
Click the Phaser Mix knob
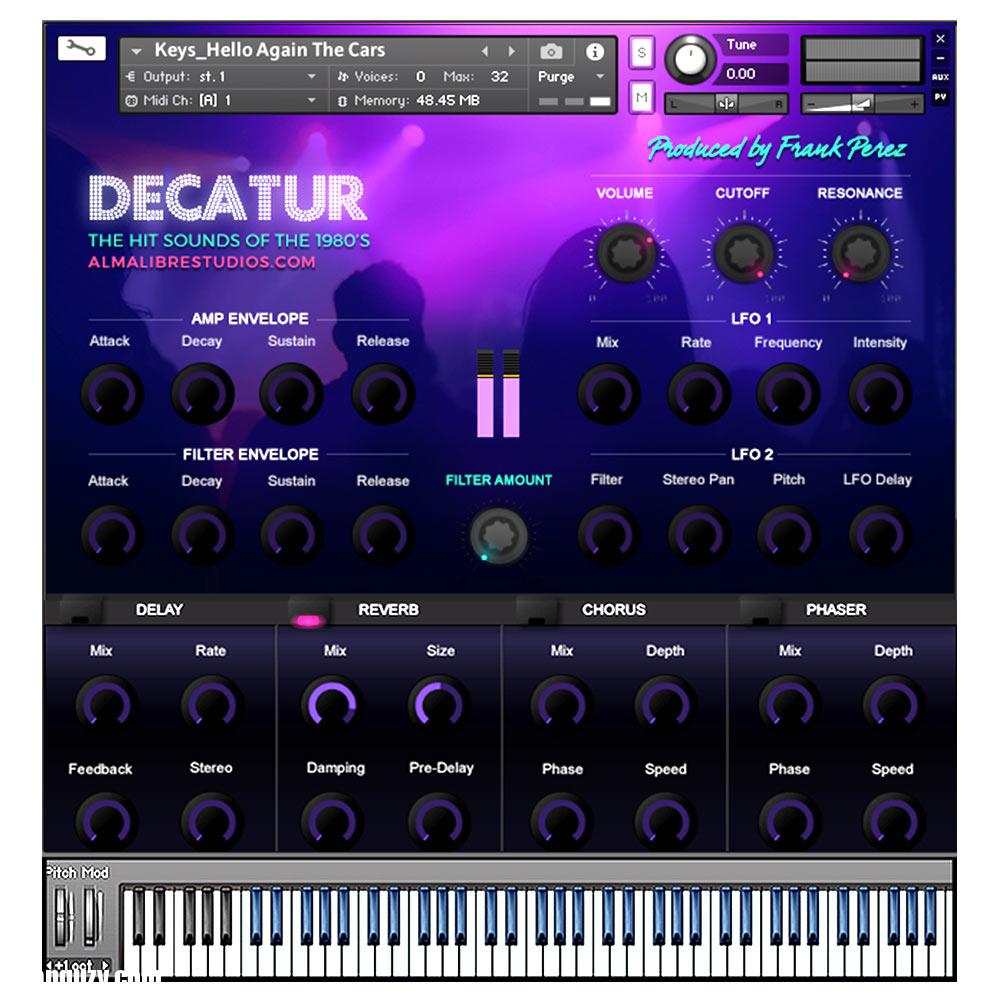[789, 705]
